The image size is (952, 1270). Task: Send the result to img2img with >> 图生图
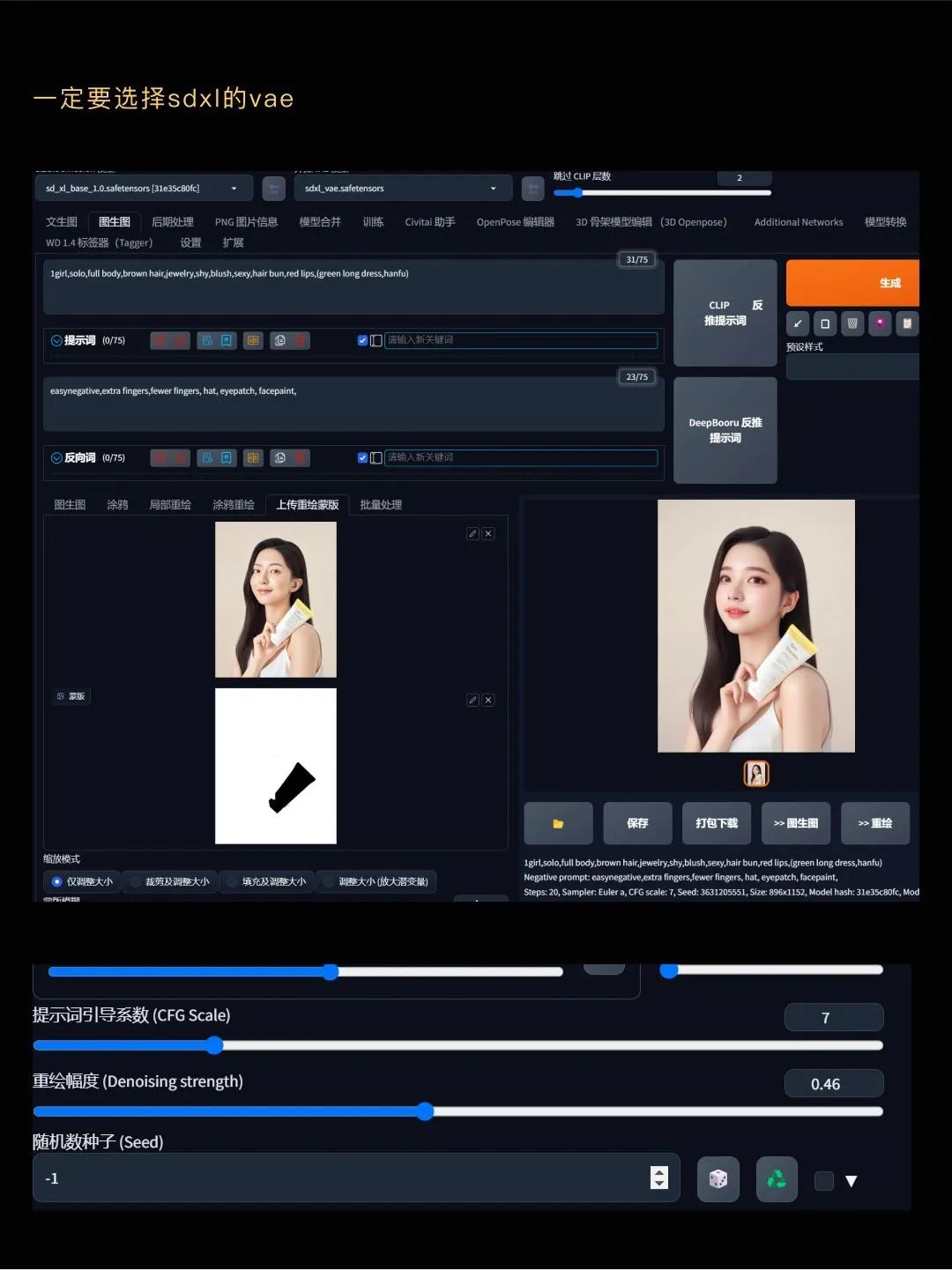796,823
